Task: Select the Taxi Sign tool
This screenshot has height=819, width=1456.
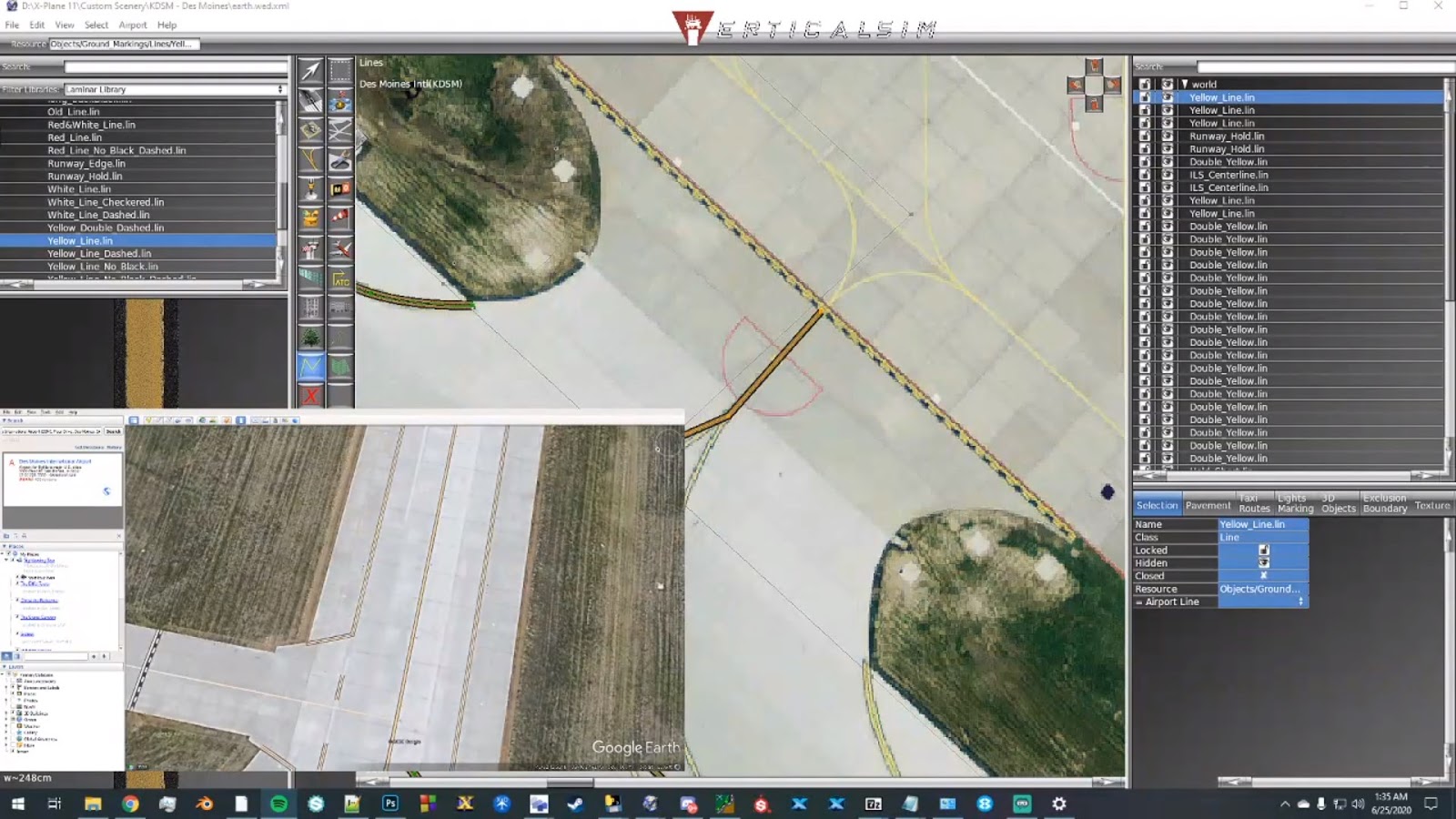Action: click(340, 189)
